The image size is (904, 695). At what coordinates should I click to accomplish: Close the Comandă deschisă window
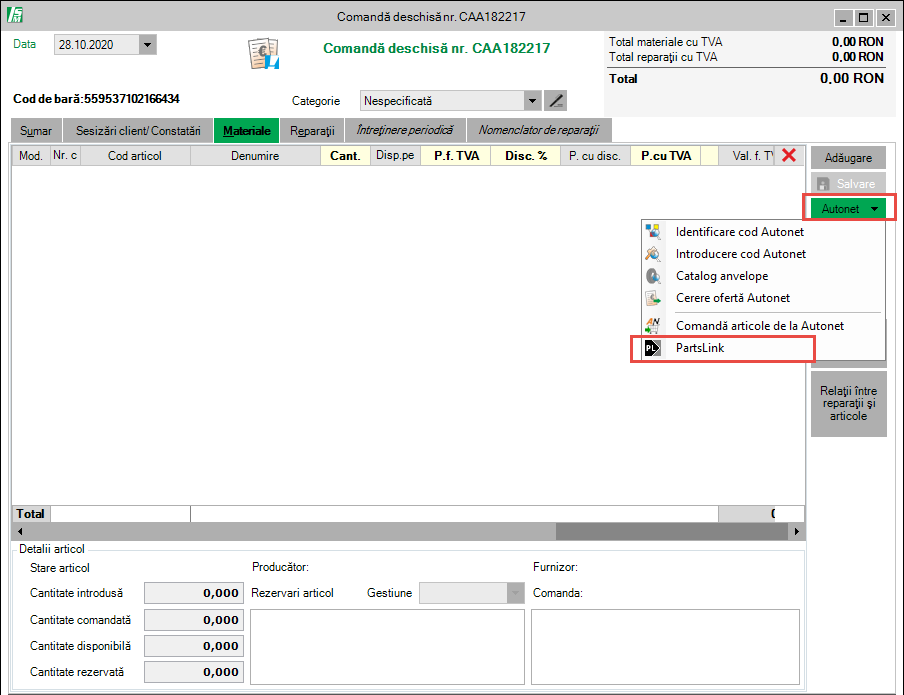point(885,18)
